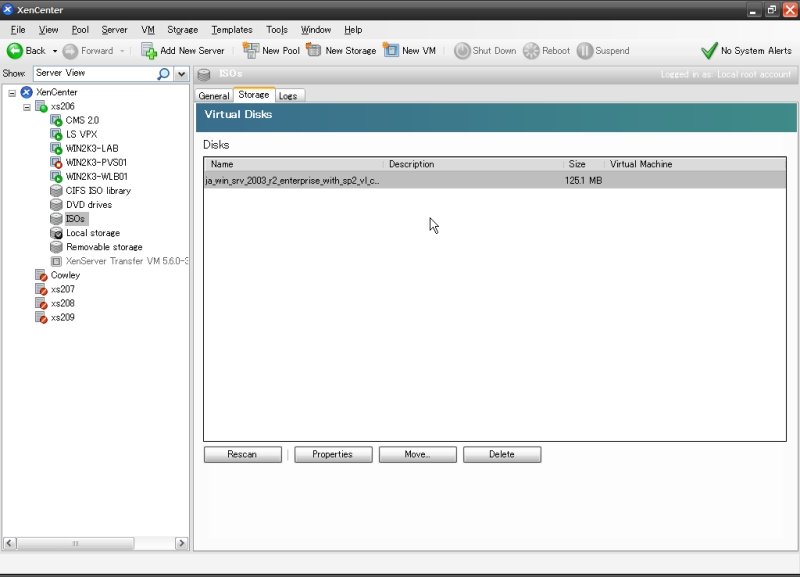Open the Forward history dropdown arrow
This screenshot has height=577, width=800.
(x=122, y=51)
